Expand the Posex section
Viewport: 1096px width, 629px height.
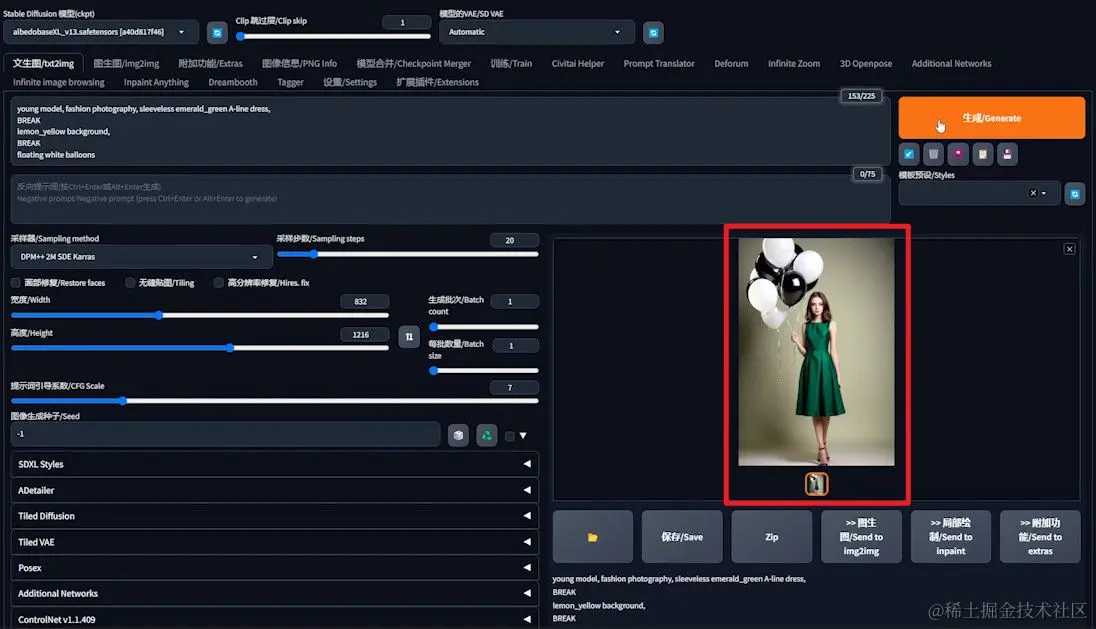(x=274, y=568)
